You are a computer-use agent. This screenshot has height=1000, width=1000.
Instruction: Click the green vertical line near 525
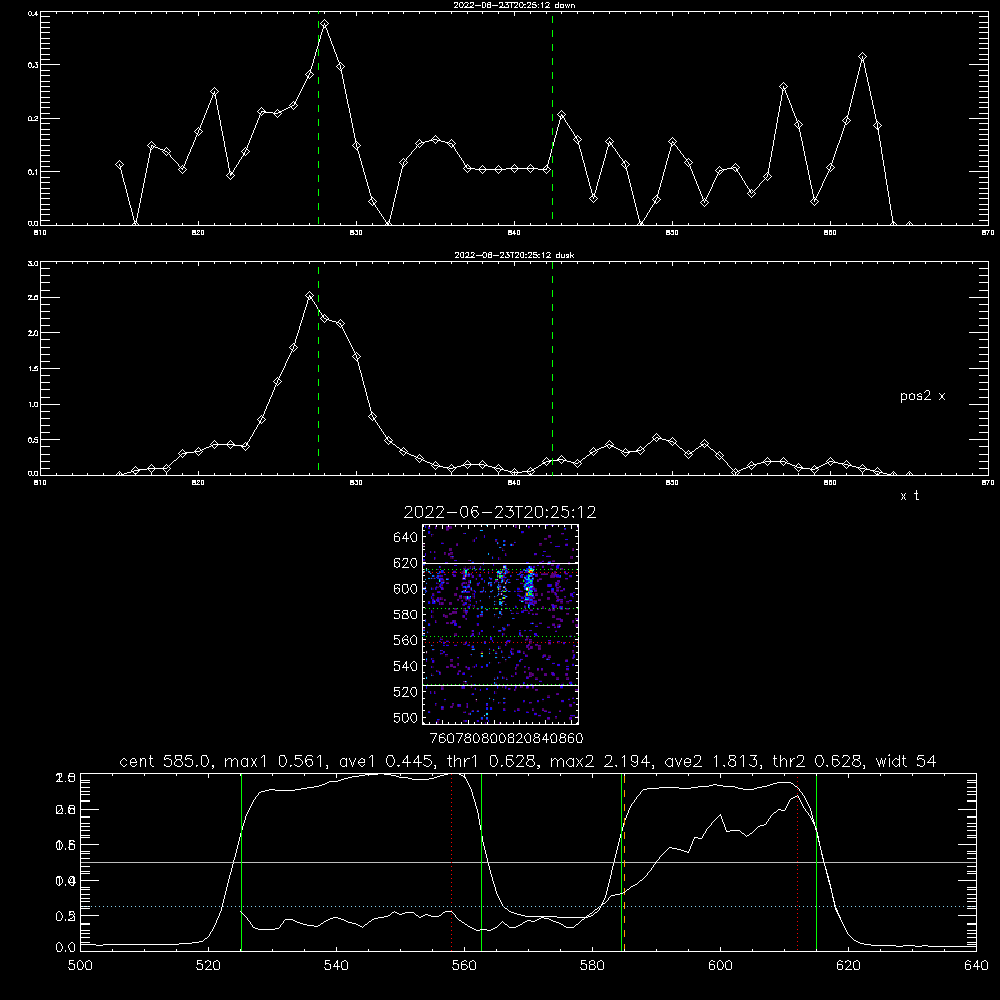pyautogui.click(x=241, y=861)
